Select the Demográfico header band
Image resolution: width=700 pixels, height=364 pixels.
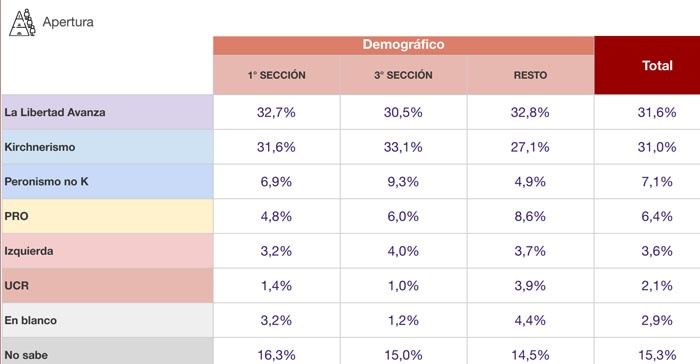tap(404, 45)
